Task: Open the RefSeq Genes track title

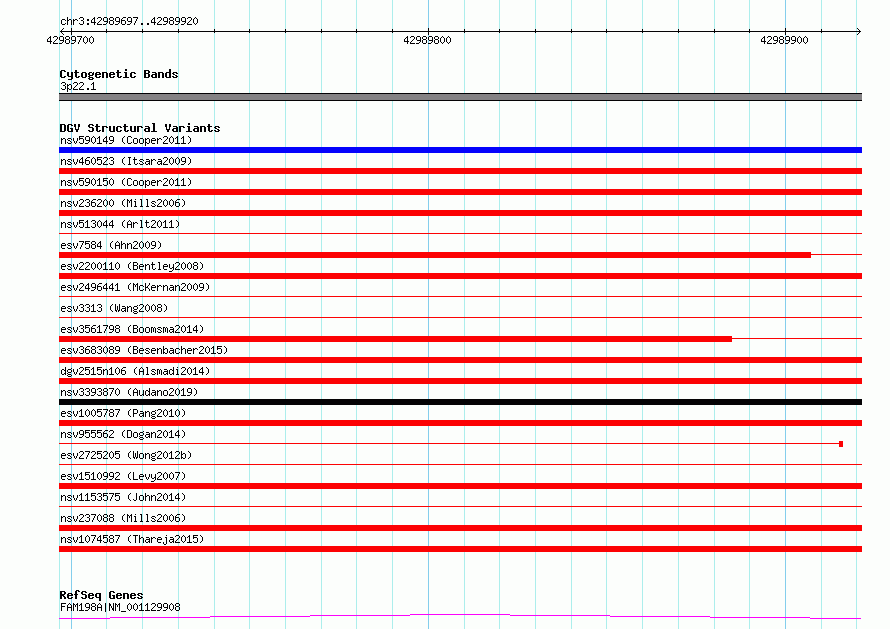Action: pyautogui.click(x=101, y=595)
